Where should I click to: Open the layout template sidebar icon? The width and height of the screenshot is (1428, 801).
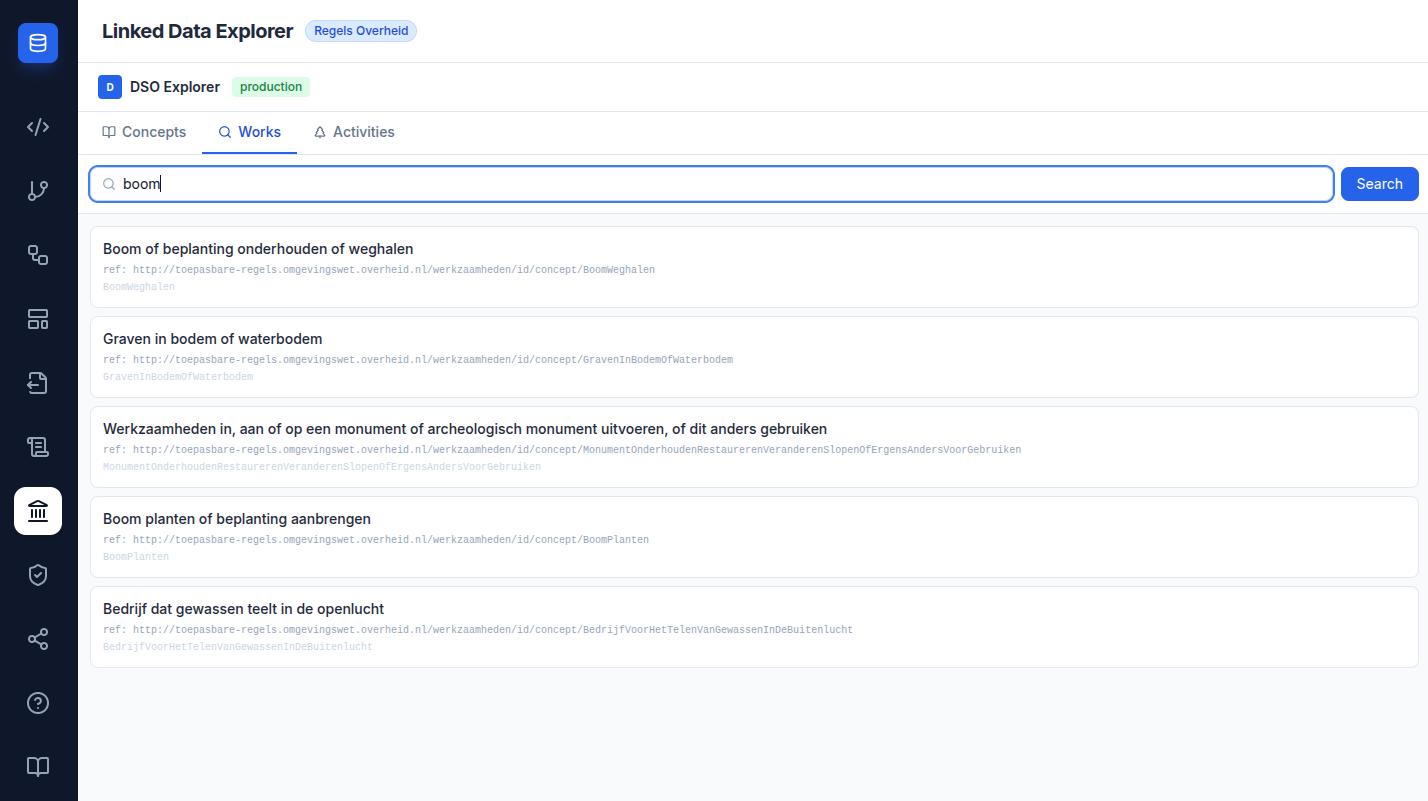coord(38,319)
